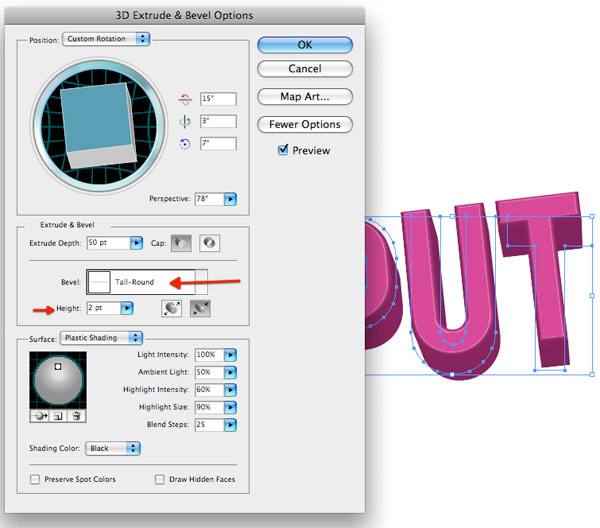
Task: Click the bevel Height field showing 2 pt
Action: click(x=104, y=308)
